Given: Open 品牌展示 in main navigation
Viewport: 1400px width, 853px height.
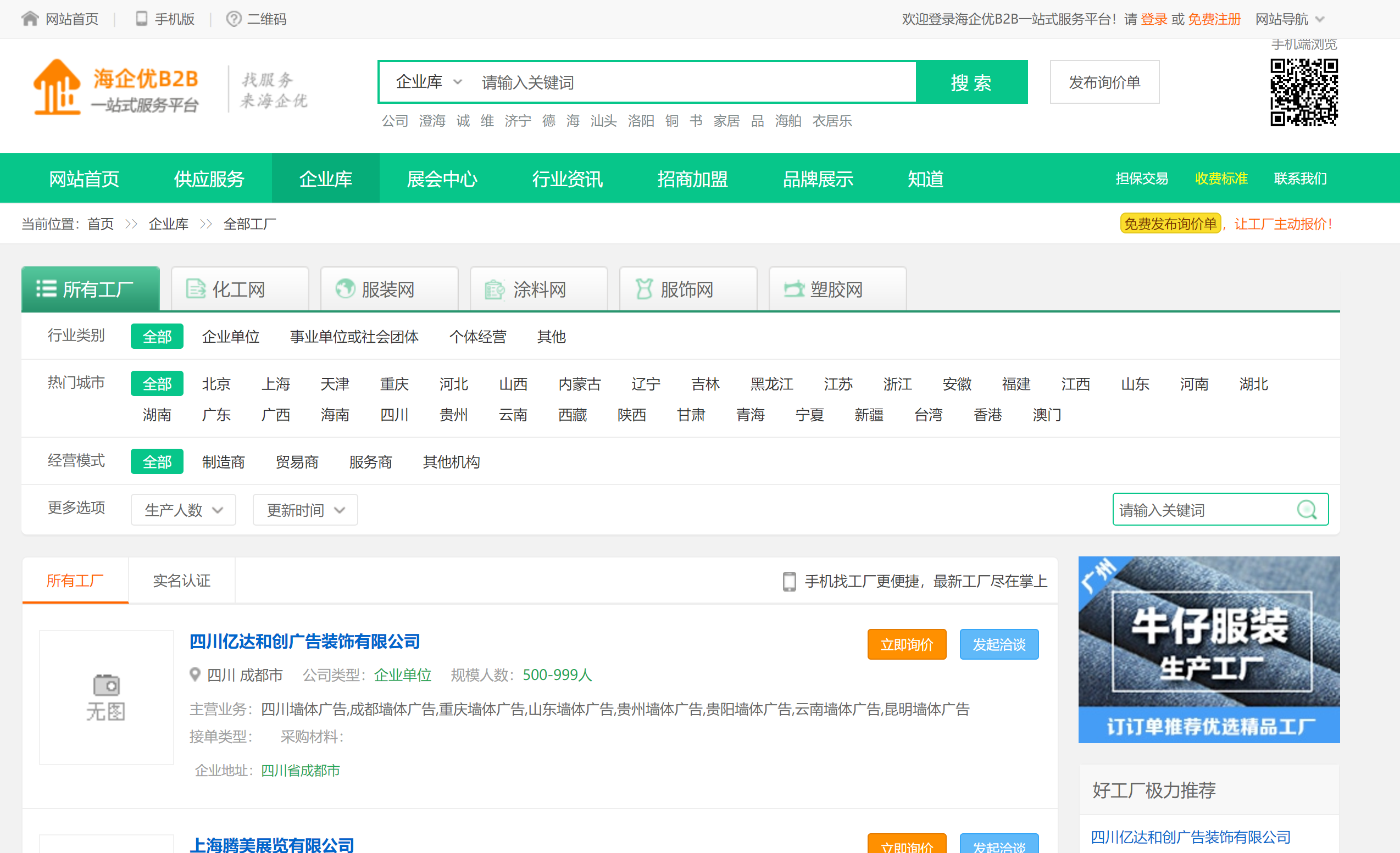Looking at the screenshot, I should click(818, 179).
